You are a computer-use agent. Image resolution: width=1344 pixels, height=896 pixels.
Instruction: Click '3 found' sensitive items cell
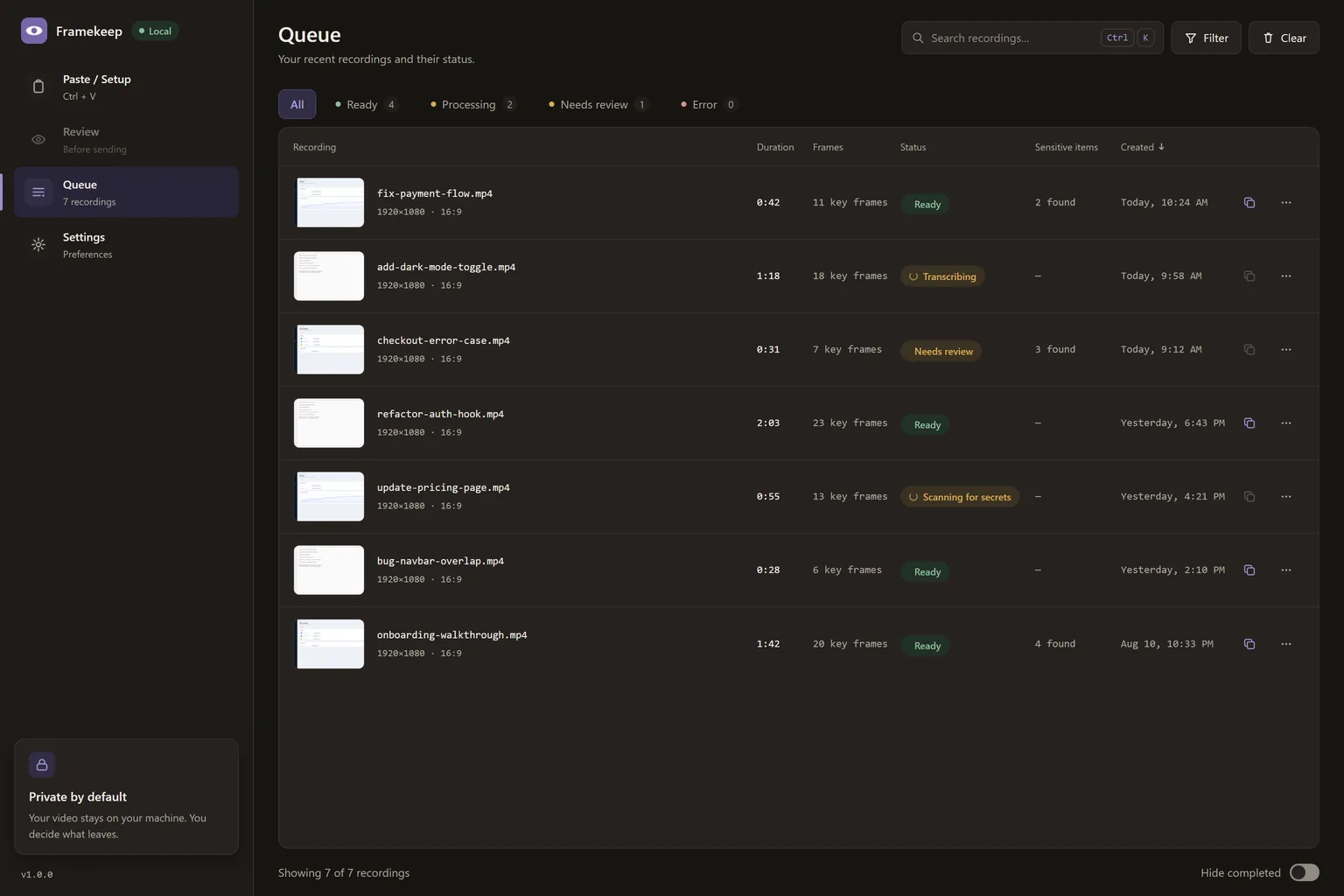tap(1055, 350)
